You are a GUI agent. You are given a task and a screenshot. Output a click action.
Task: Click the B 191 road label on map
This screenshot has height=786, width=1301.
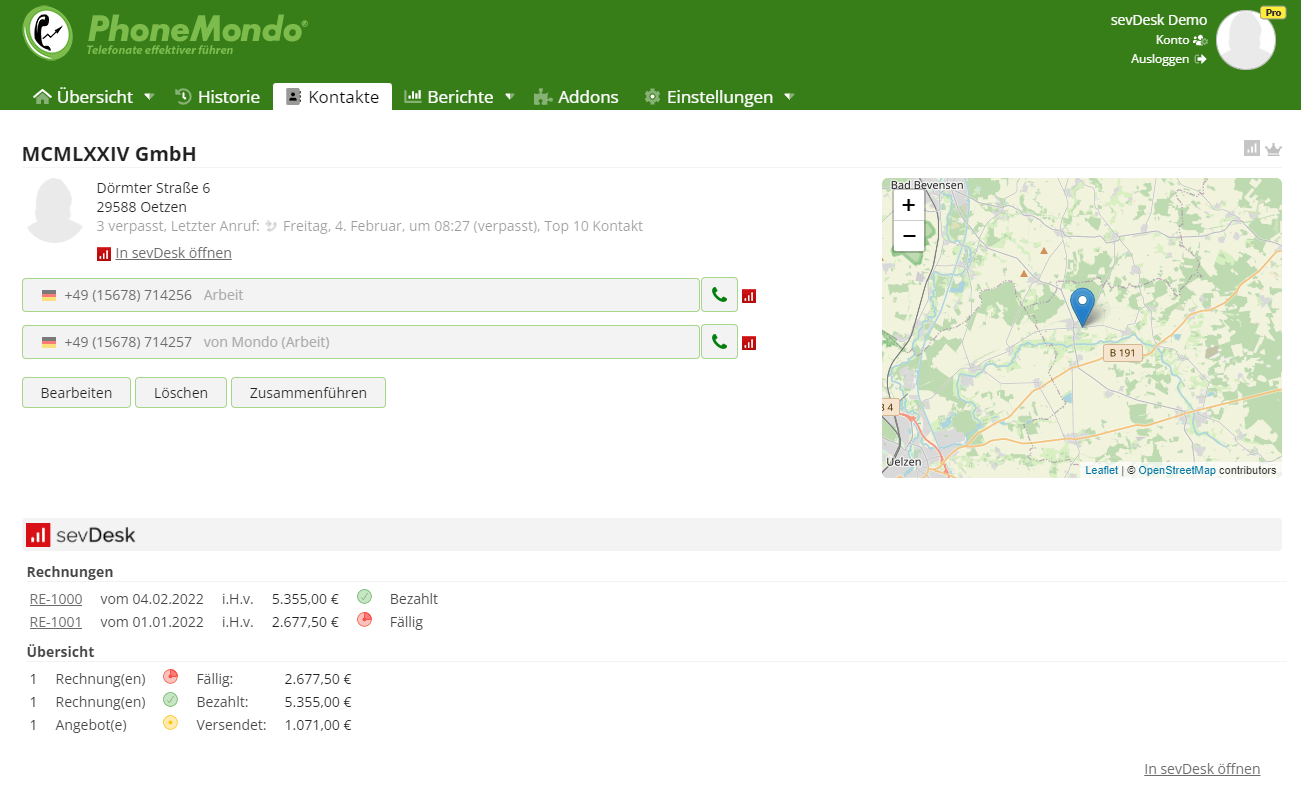click(1123, 353)
